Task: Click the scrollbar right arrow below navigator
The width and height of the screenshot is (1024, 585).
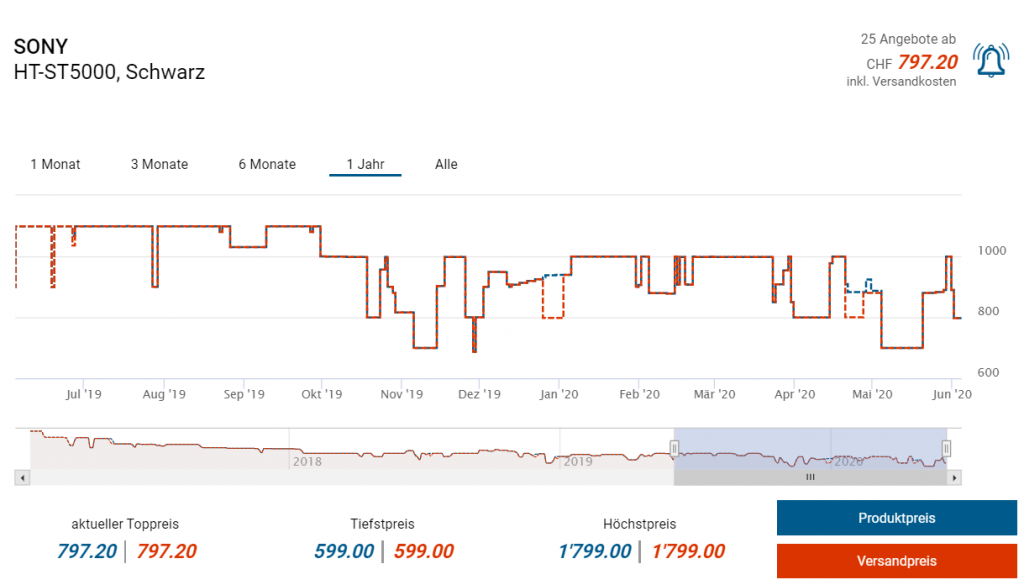Action: (955, 478)
